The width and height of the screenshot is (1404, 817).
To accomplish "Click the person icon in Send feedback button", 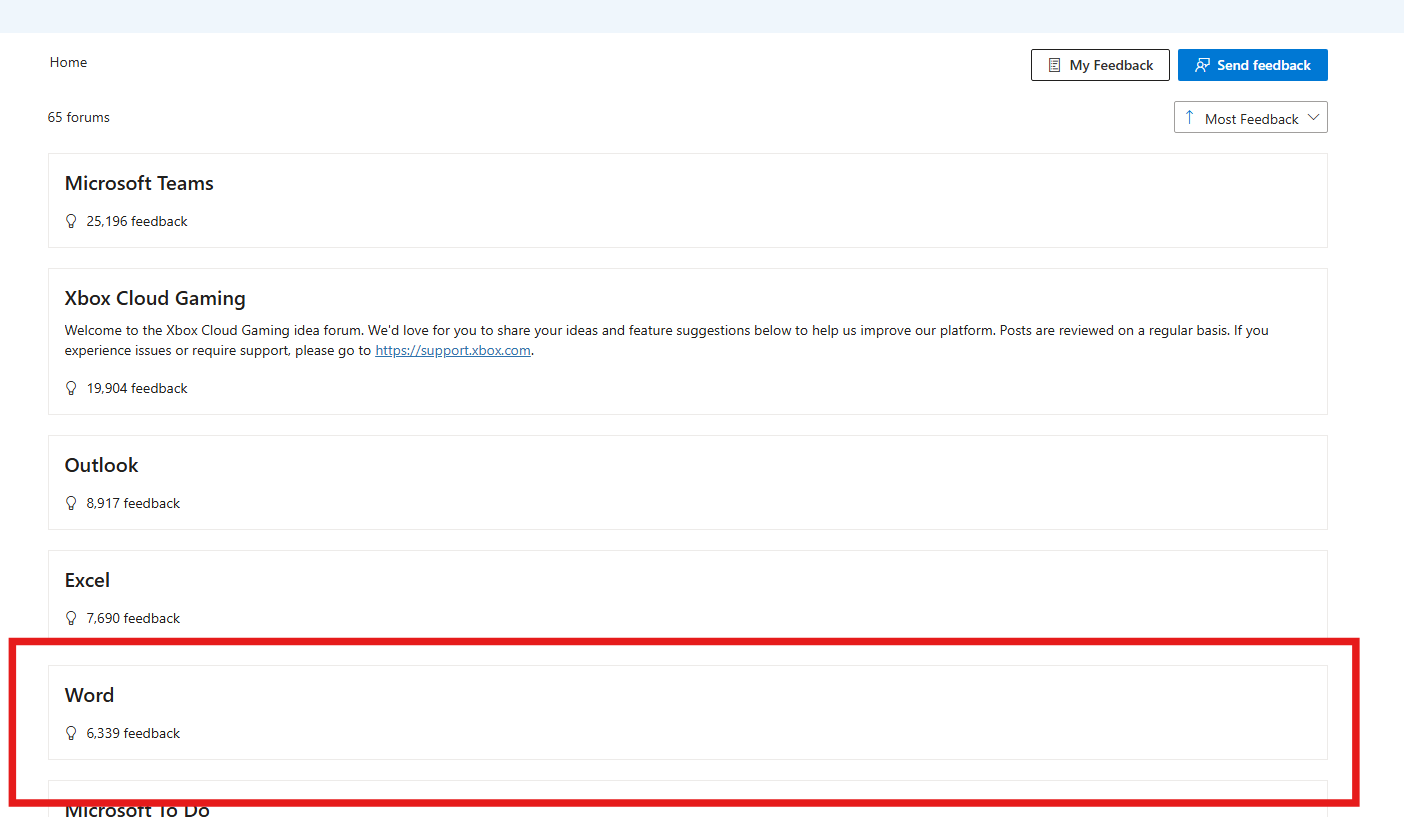I will tap(1203, 65).
